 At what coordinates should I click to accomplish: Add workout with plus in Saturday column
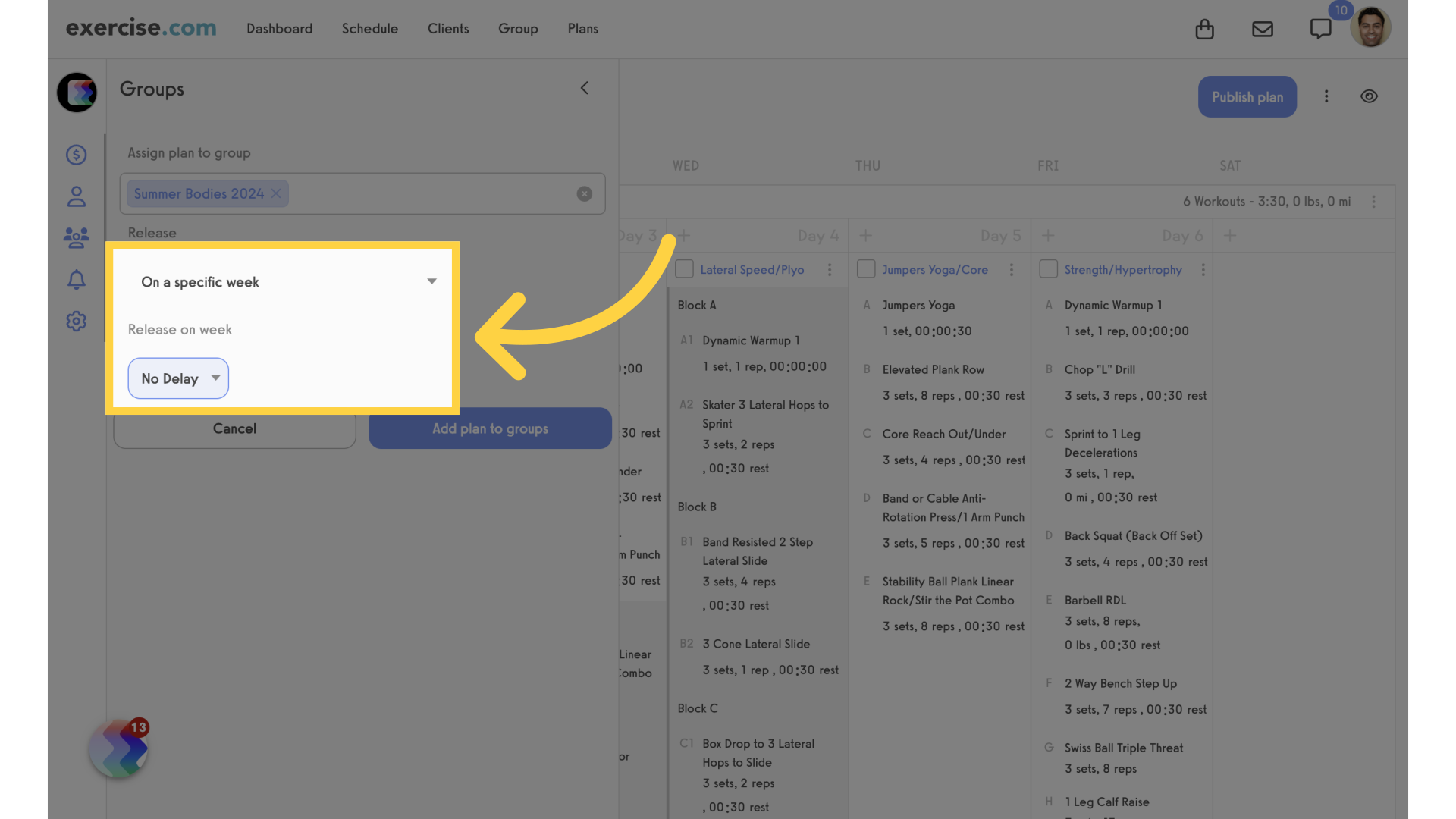(1229, 235)
